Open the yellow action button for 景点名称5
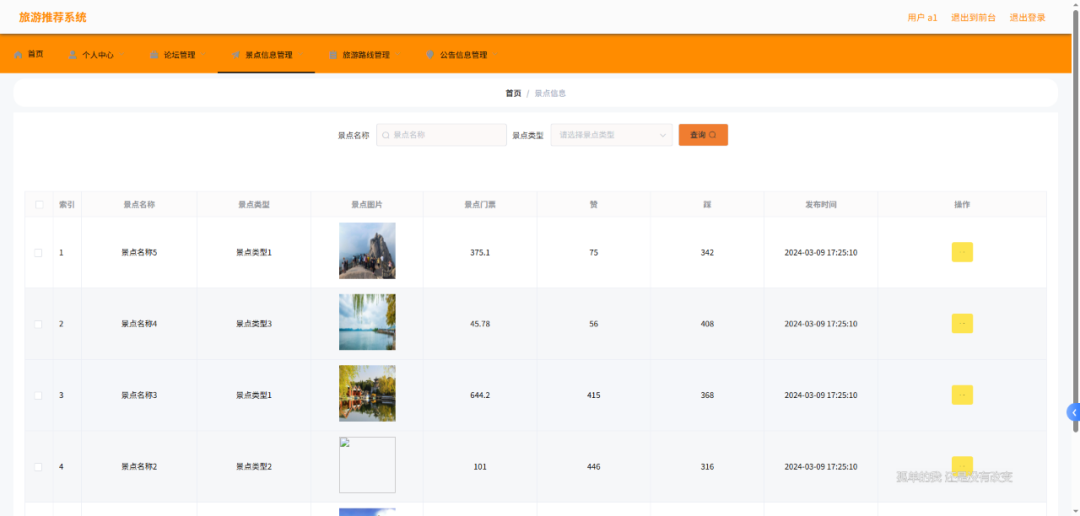The image size is (1080, 516). [962, 252]
